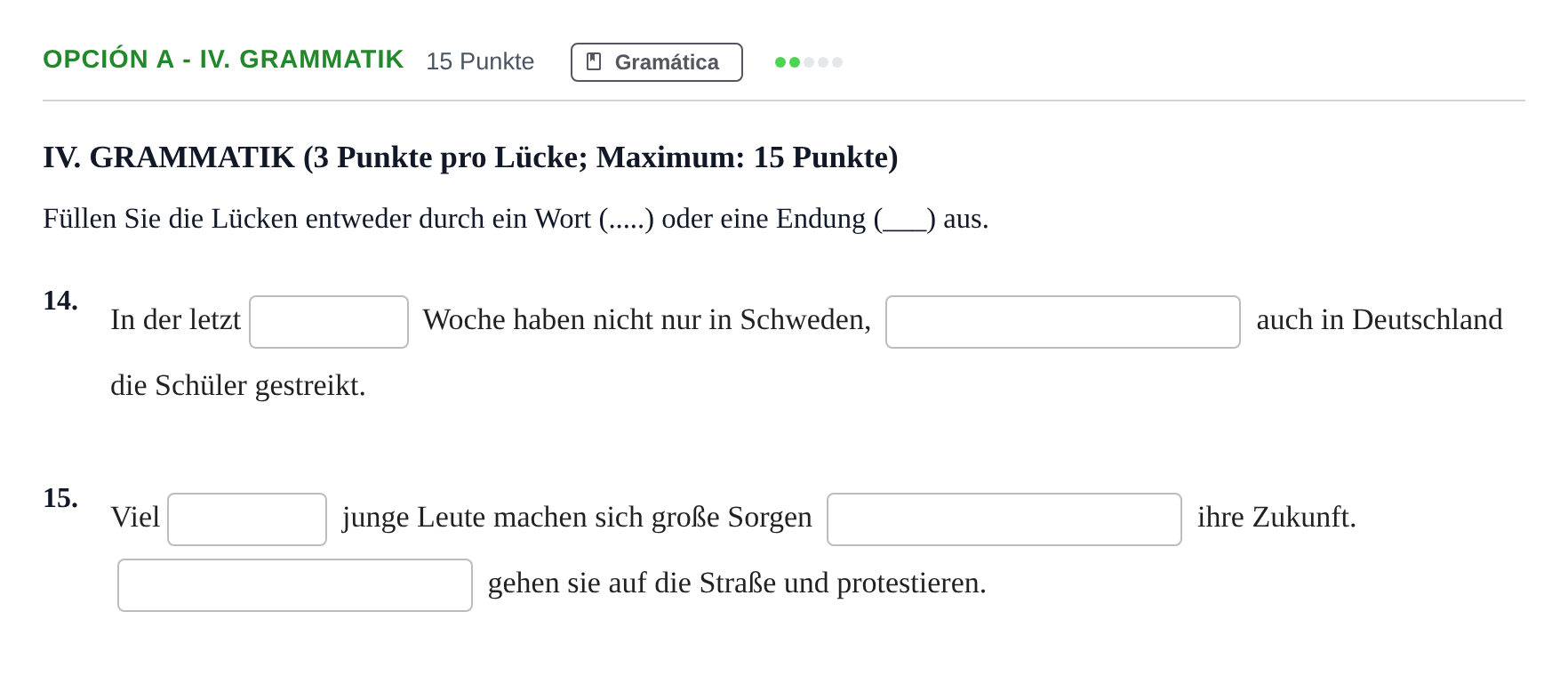Click the "Füllen Sie die Lücken" instruction
The width and height of the screenshot is (1568, 692).
coord(516,219)
